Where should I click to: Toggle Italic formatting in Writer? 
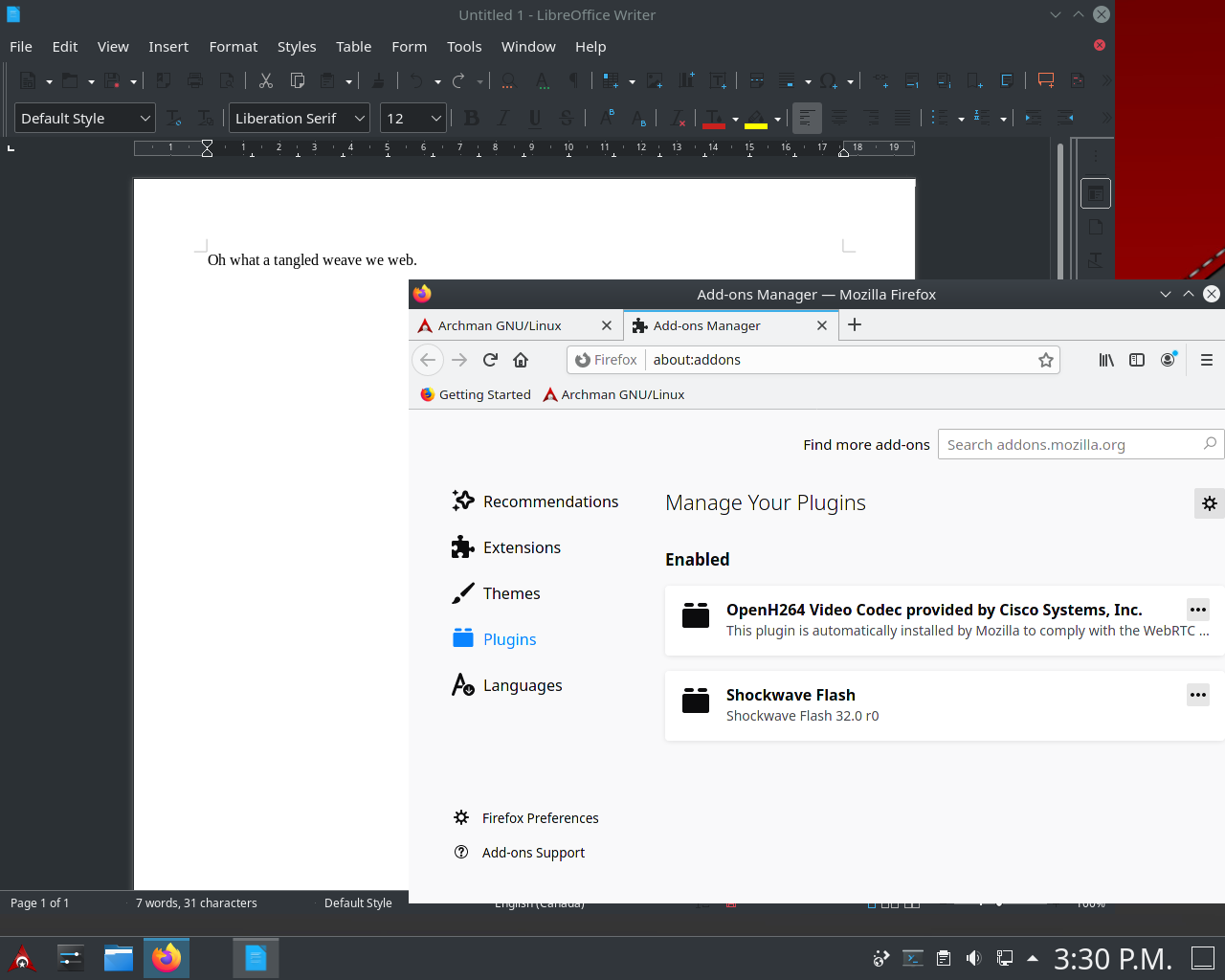pos(503,119)
